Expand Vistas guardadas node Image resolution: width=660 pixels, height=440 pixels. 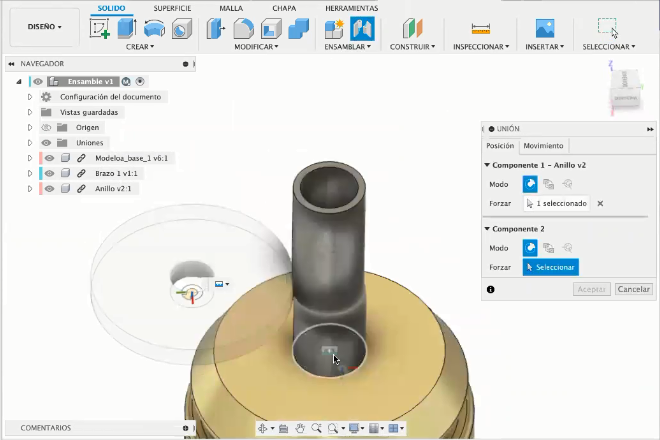[30, 112]
